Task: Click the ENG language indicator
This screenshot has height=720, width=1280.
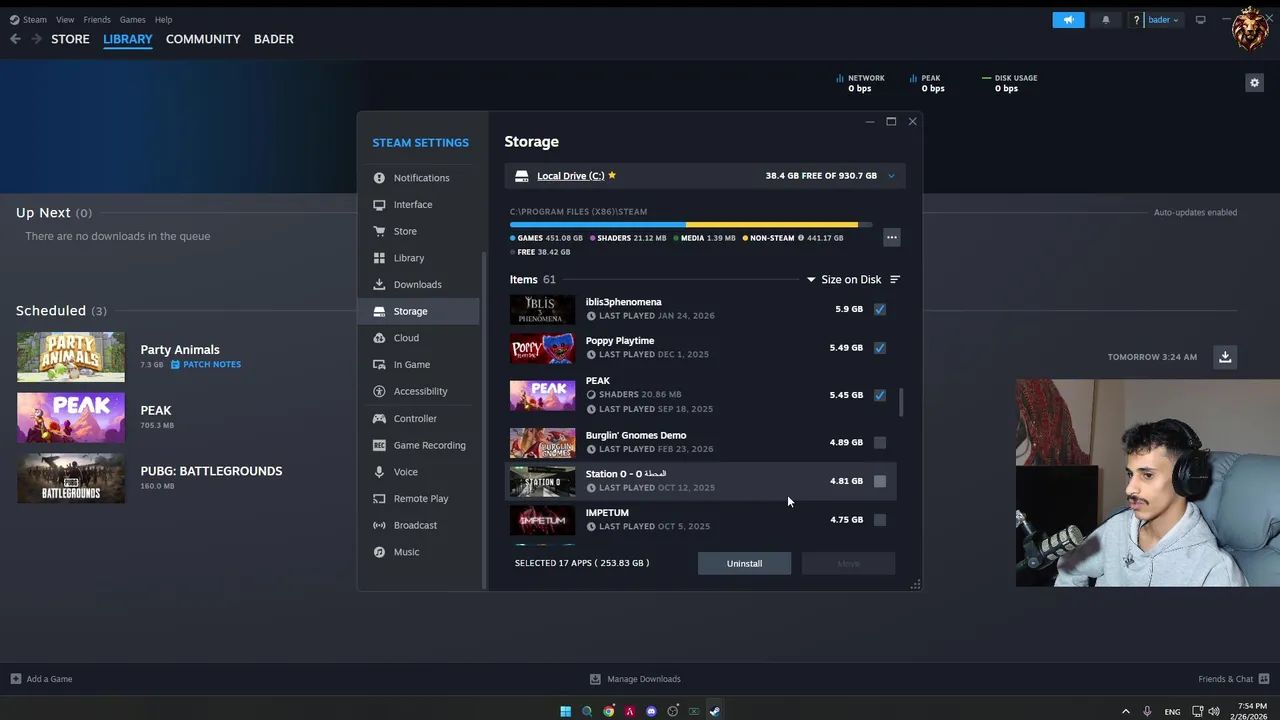Action: tap(1172, 712)
